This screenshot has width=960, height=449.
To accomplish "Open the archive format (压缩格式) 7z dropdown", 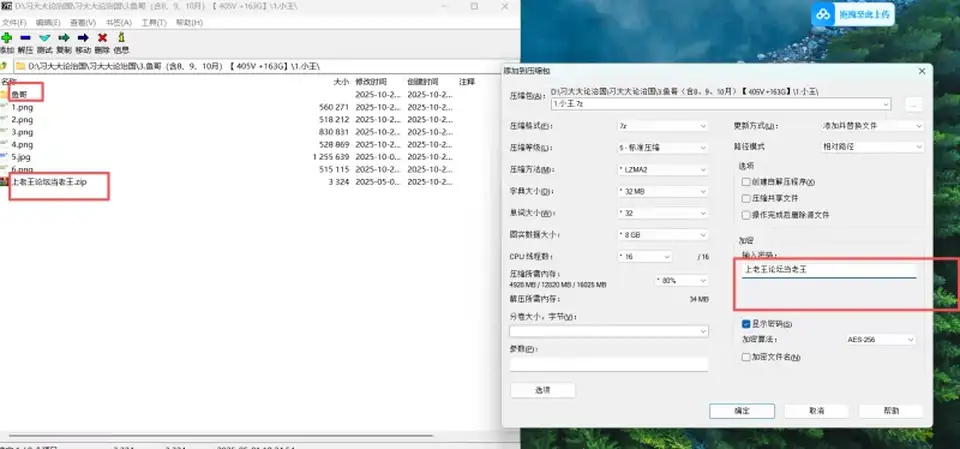I will (x=662, y=126).
